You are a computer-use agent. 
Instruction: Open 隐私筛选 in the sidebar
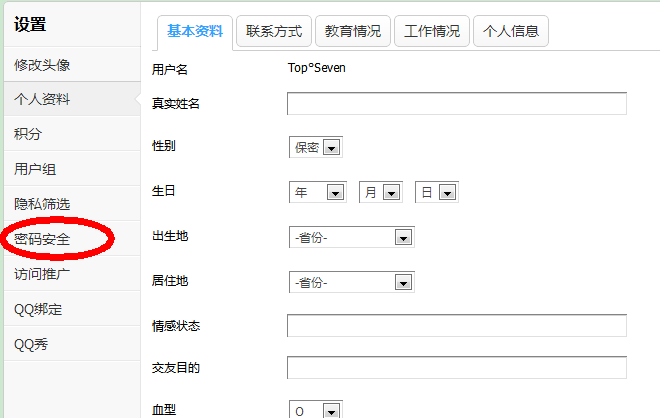tap(72, 204)
